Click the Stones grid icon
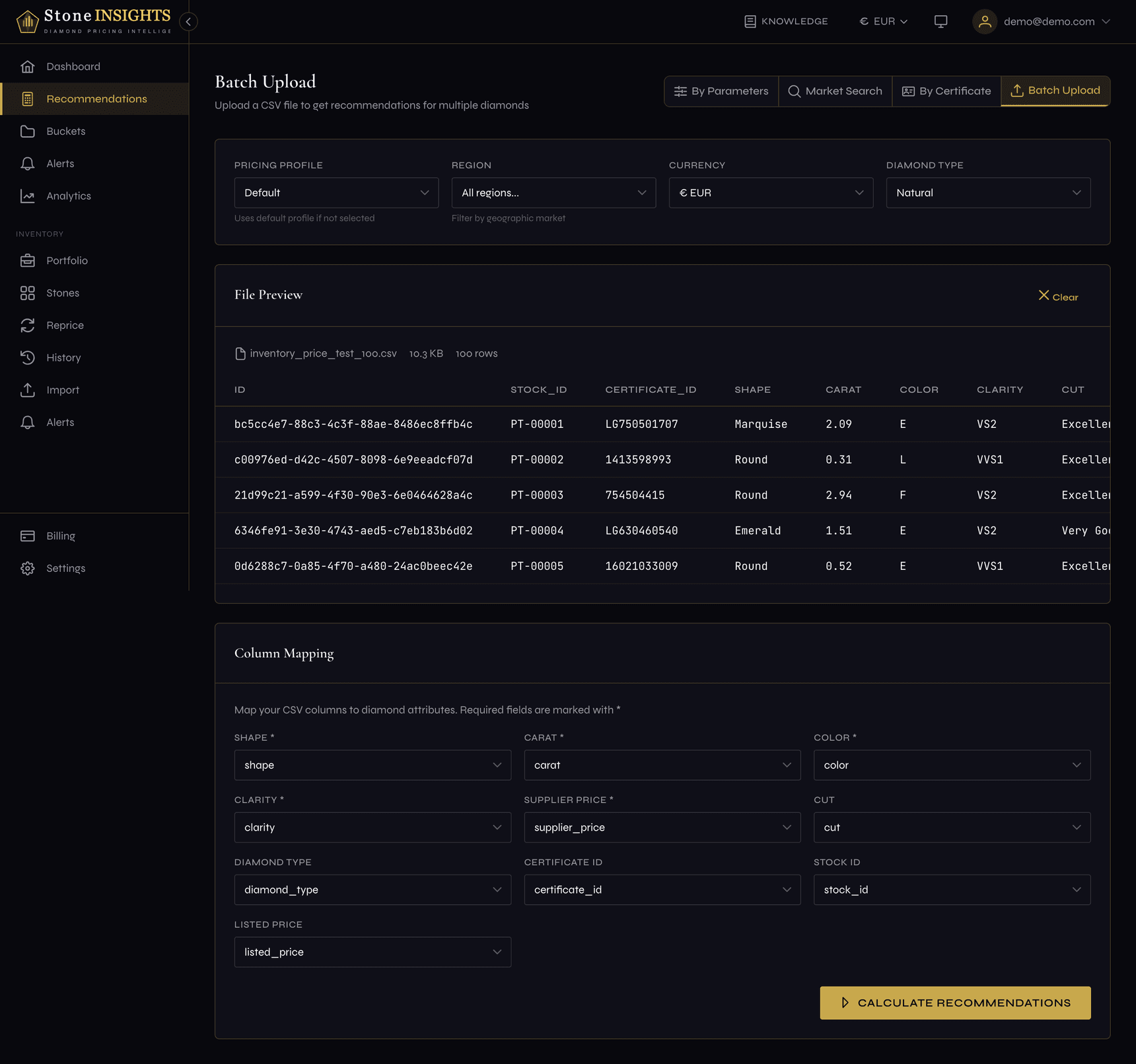 (x=28, y=293)
